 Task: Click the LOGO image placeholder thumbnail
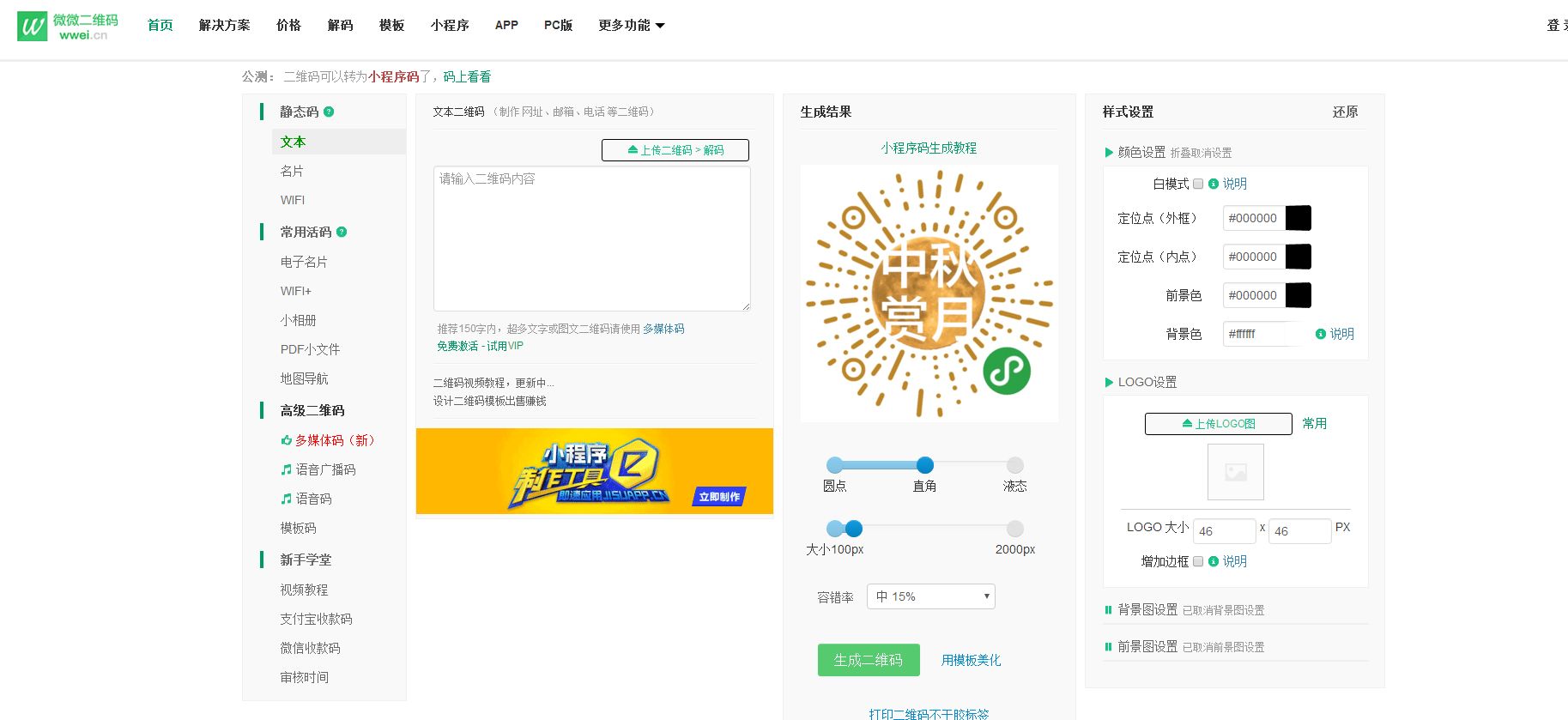[1236, 472]
